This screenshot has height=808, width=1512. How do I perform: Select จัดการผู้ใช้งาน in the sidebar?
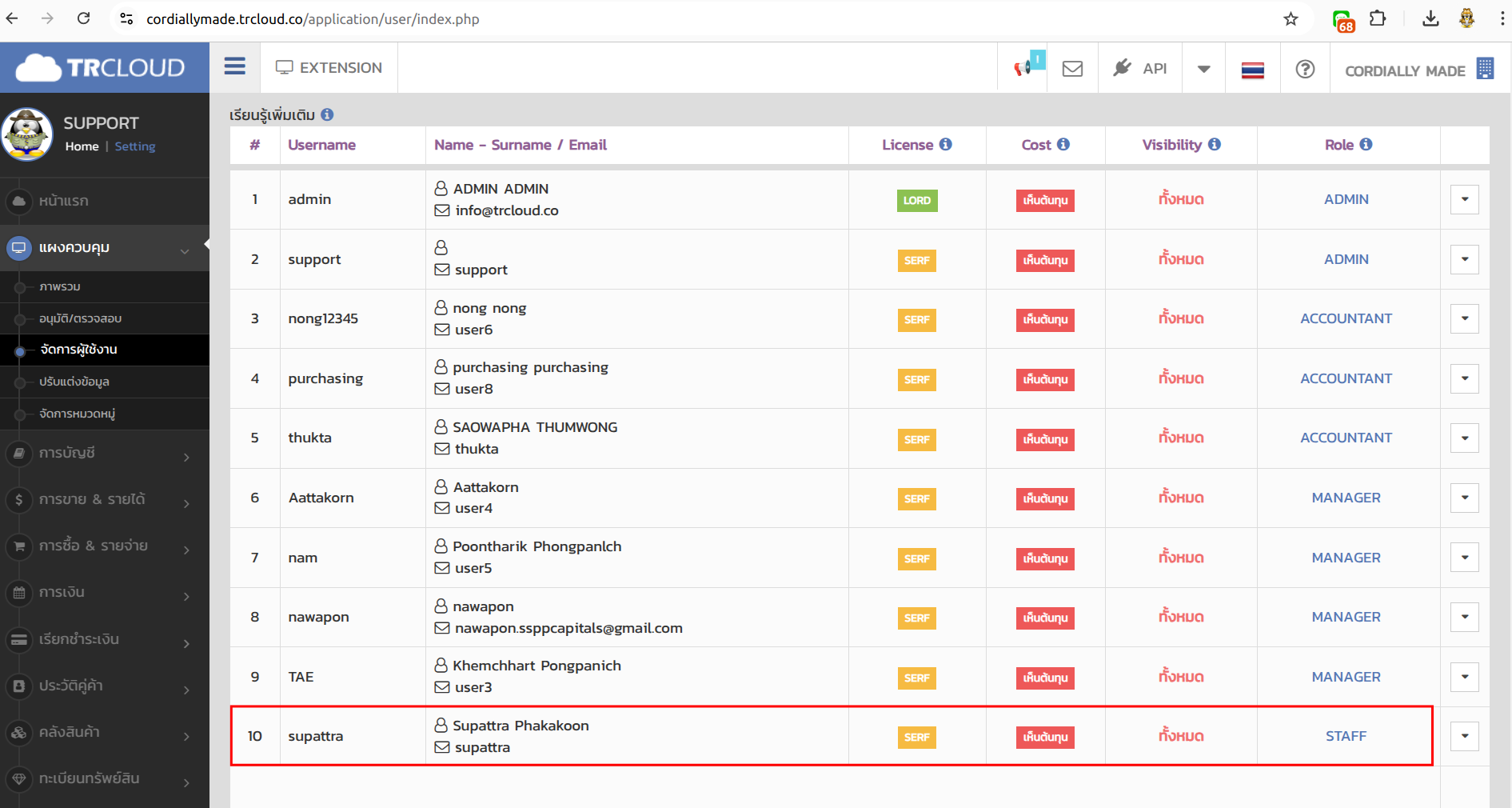[x=105, y=350]
